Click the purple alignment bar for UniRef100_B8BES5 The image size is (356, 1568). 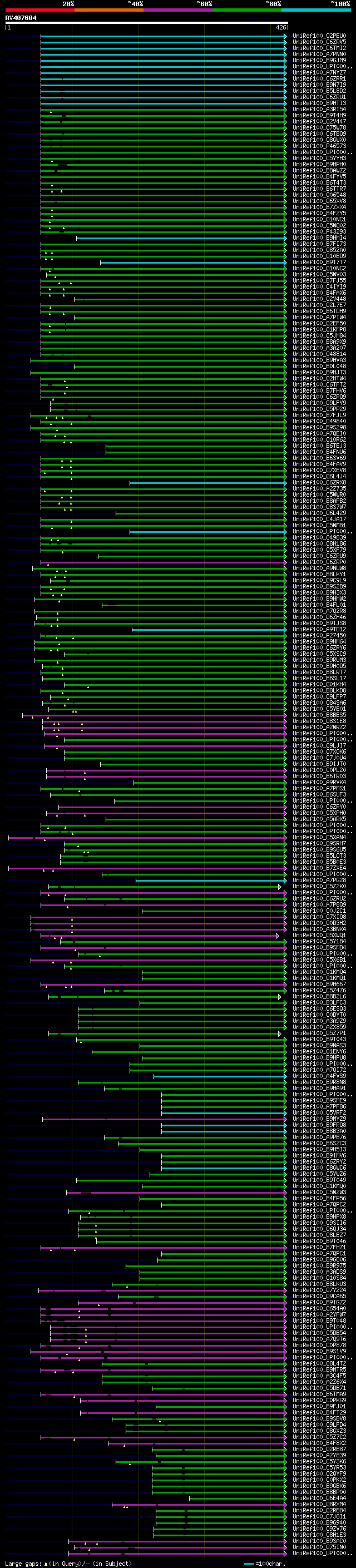(155, 715)
